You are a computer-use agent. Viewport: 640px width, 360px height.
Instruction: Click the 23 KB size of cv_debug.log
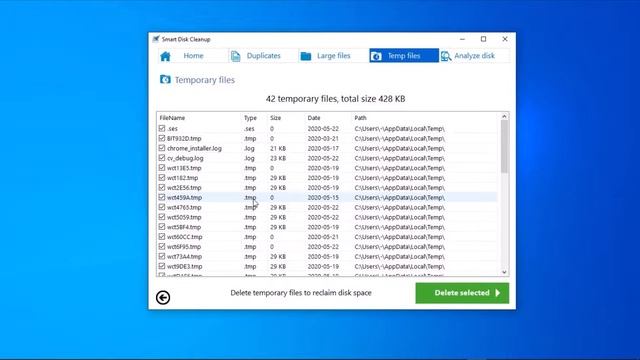(278, 158)
